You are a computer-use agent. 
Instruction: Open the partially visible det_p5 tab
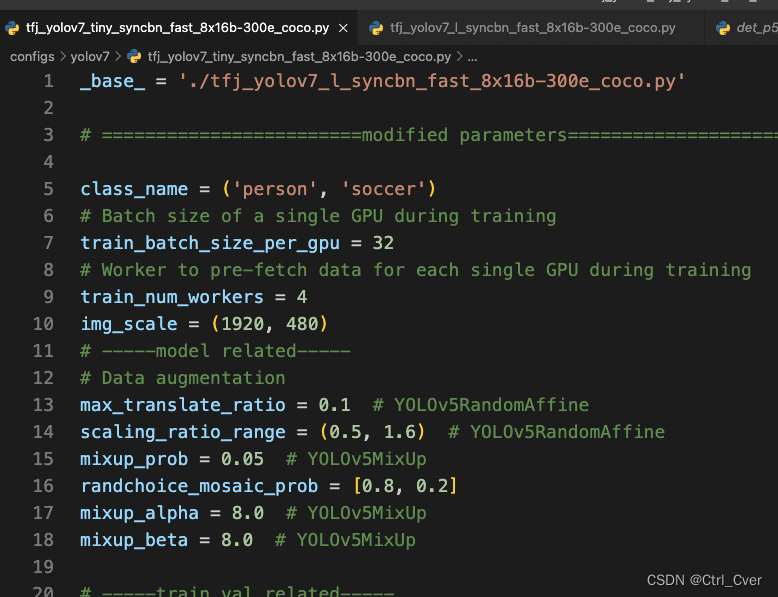(742, 28)
